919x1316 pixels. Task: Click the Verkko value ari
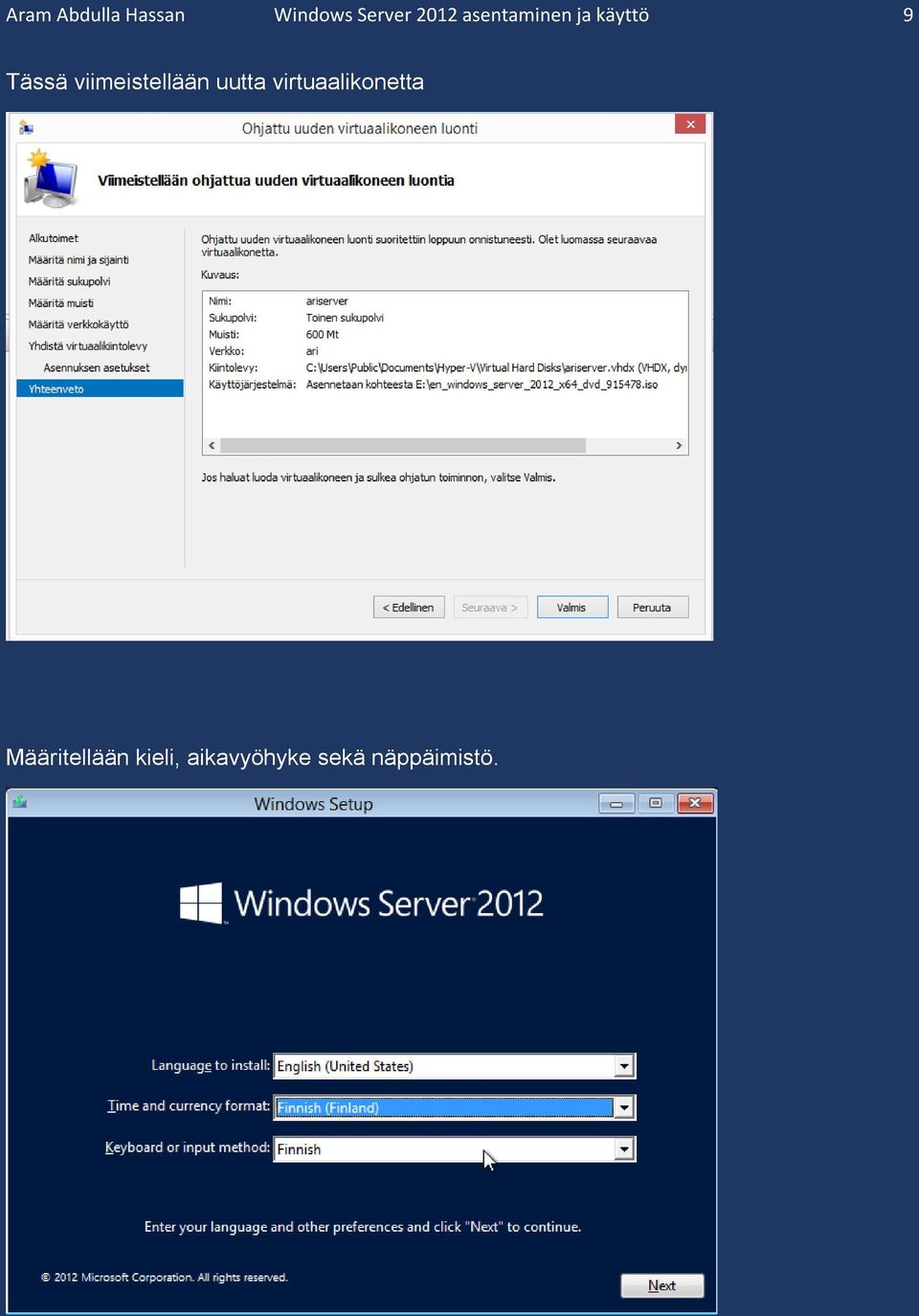(x=312, y=351)
